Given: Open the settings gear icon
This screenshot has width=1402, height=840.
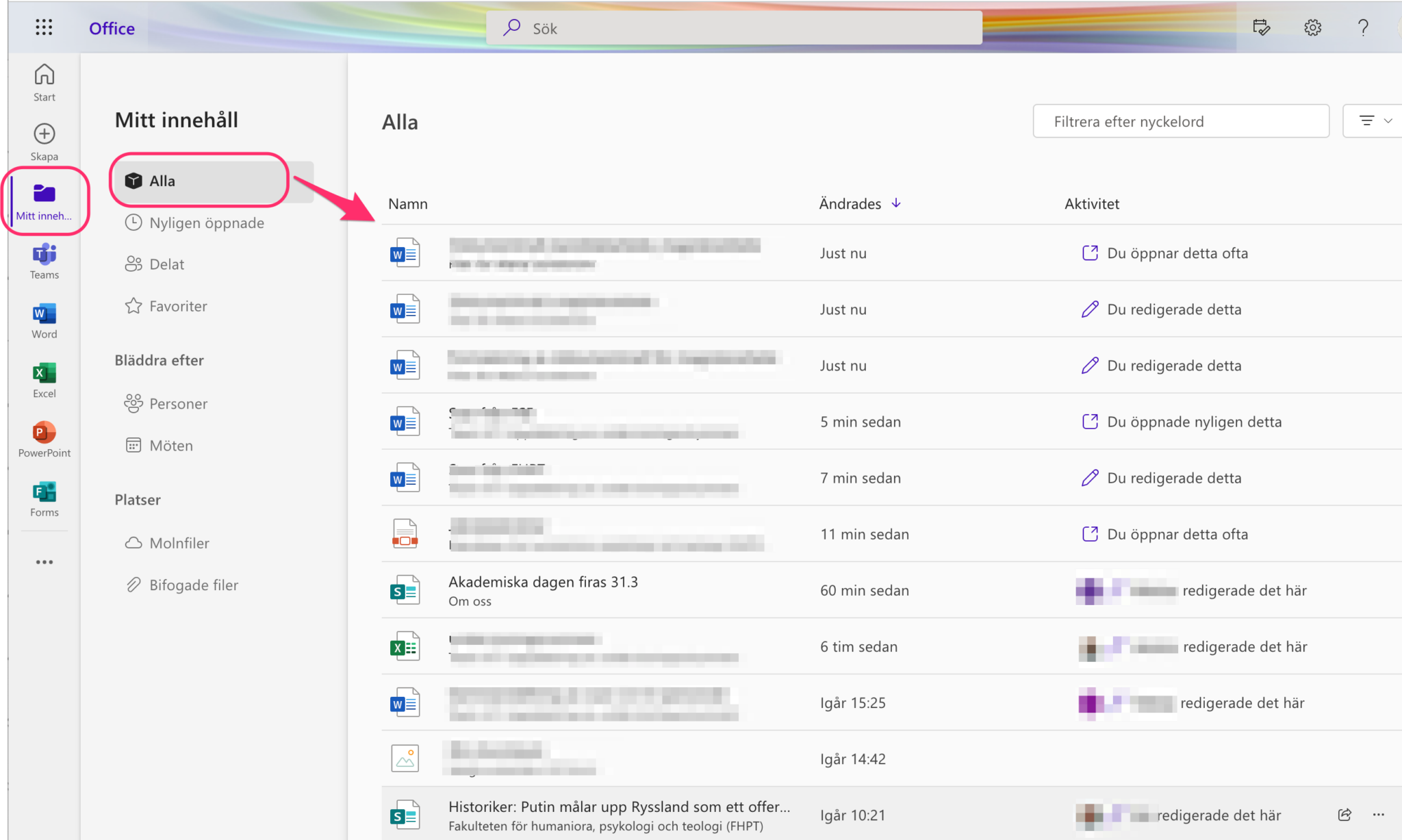Looking at the screenshot, I should click(x=1312, y=27).
